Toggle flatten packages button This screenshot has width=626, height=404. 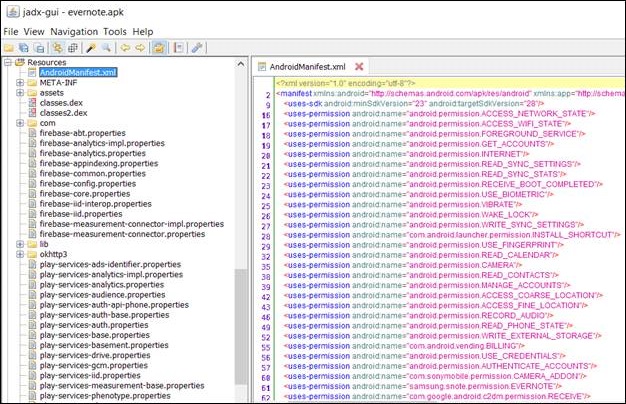point(72,47)
